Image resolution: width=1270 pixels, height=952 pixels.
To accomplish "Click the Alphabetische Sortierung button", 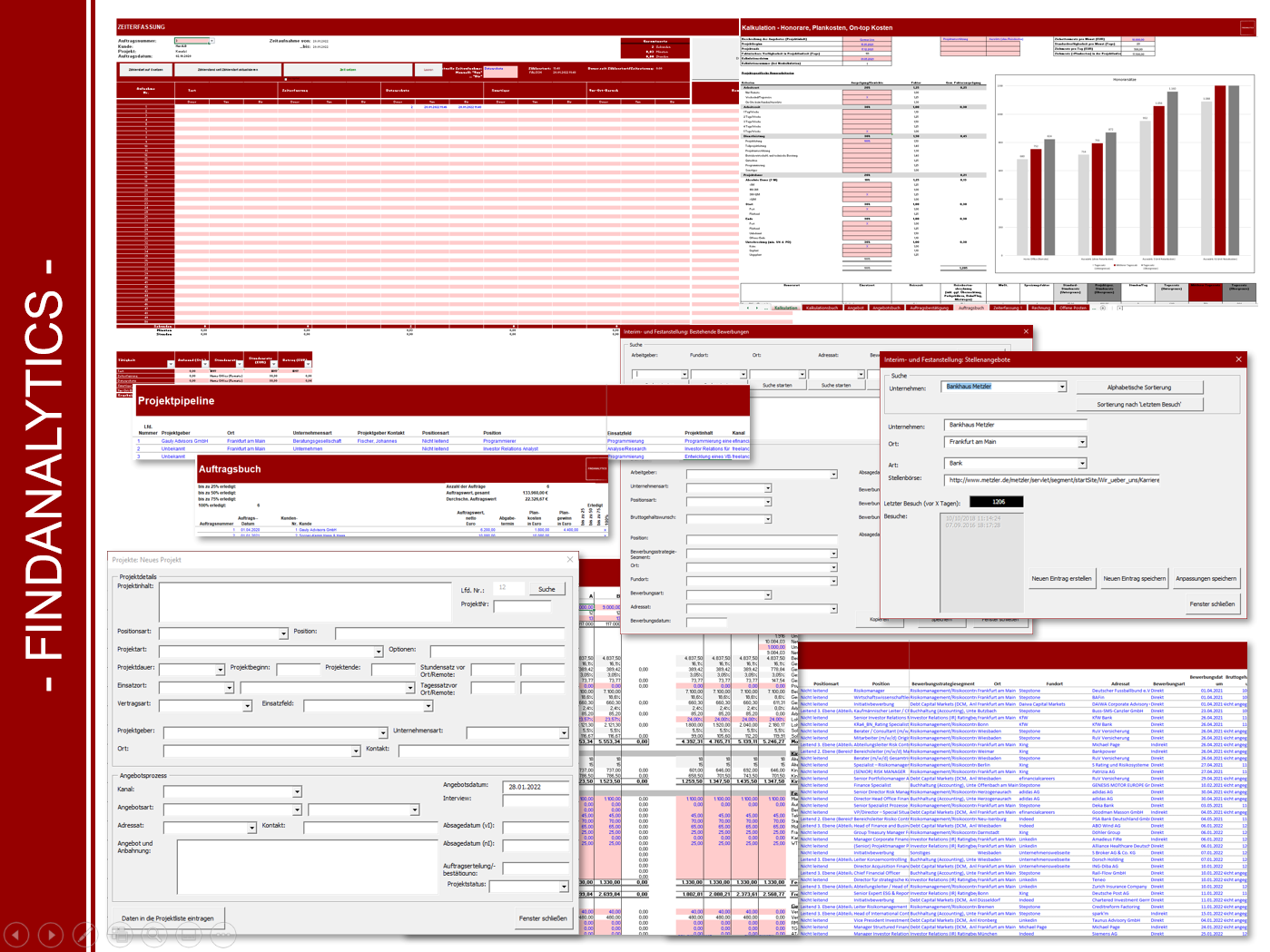I will click(x=1138, y=388).
